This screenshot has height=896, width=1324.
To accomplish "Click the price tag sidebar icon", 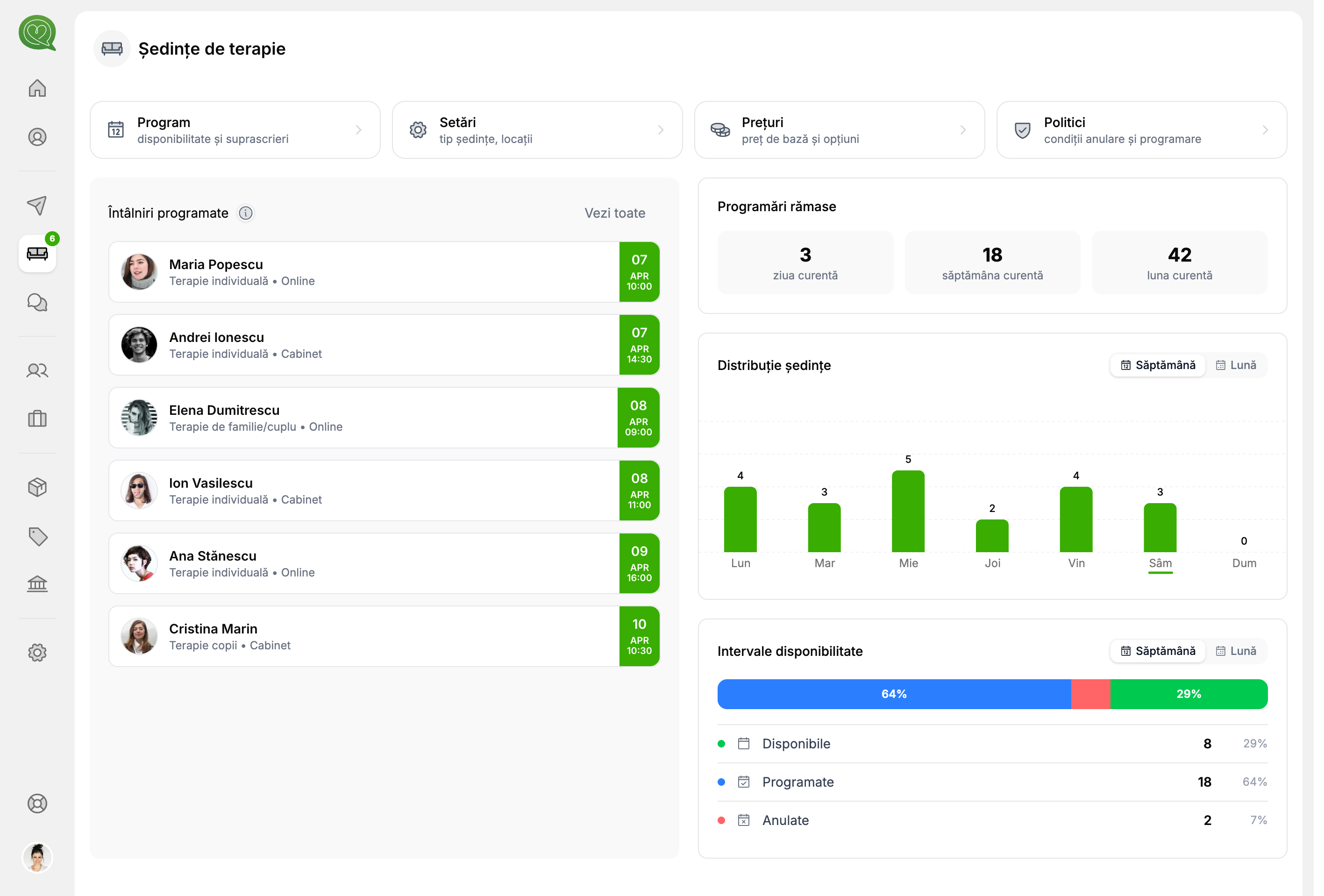I will click(37, 536).
